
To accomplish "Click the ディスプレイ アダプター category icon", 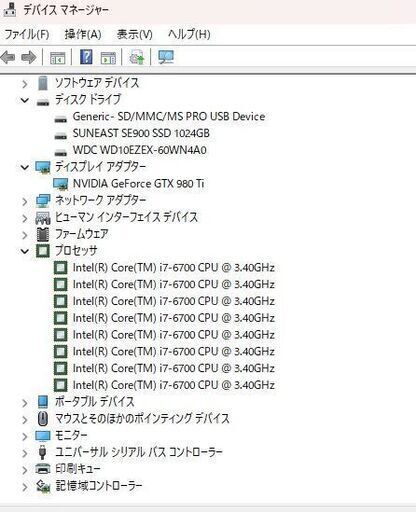I will pyautogui.click(x=43, y=167).
